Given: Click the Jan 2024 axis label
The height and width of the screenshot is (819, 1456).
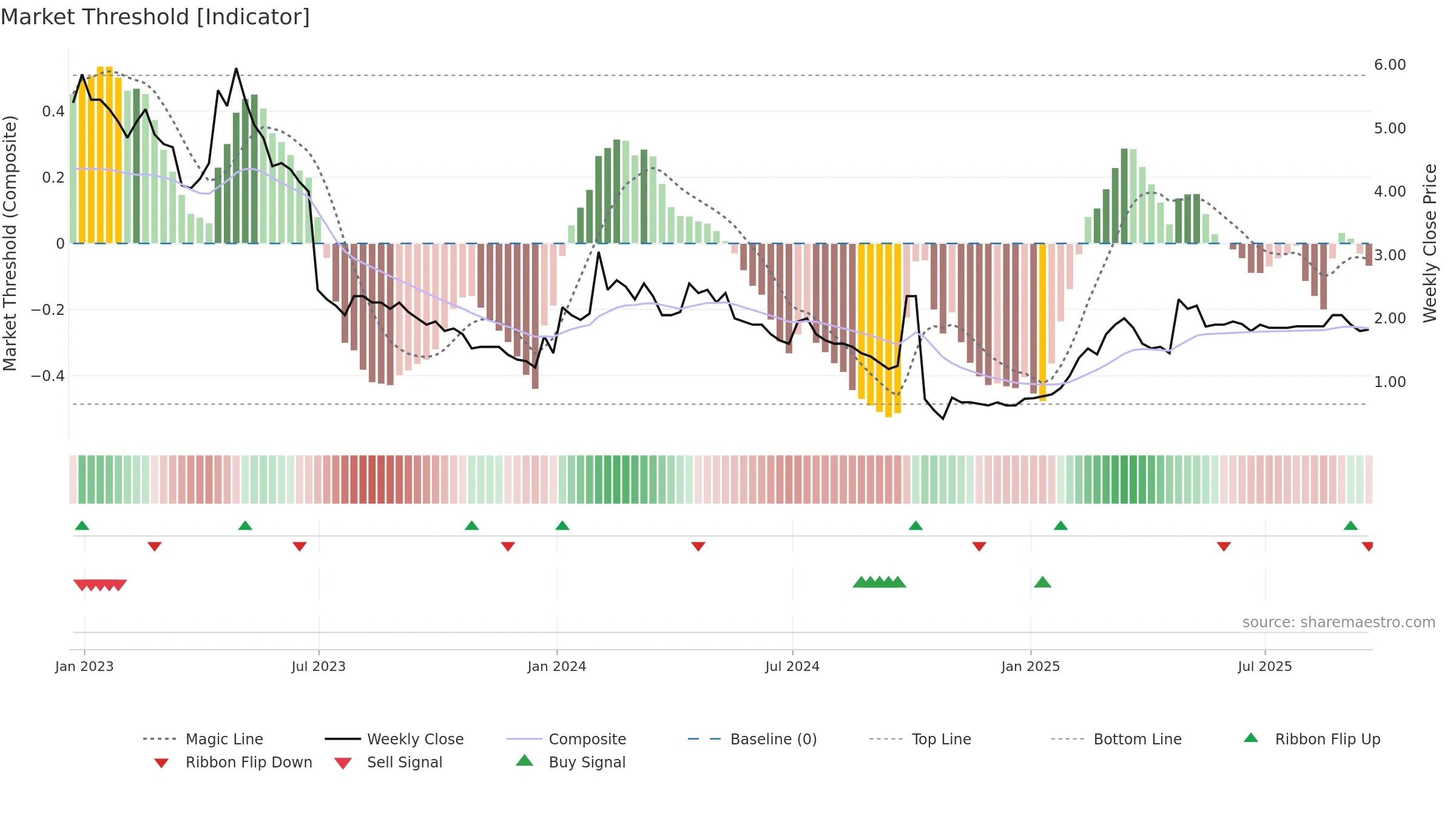Looking at the screenshot, I should (x=557, y=667).
